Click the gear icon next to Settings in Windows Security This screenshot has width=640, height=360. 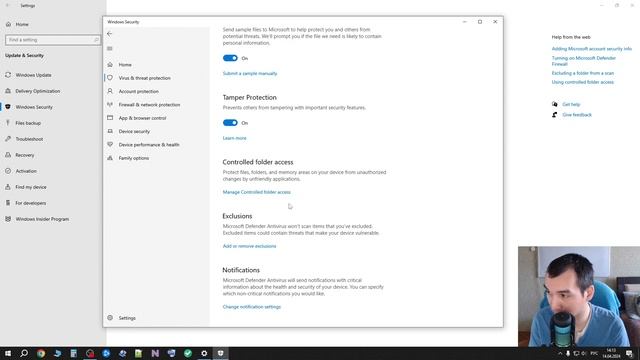[x=110, y=318]
